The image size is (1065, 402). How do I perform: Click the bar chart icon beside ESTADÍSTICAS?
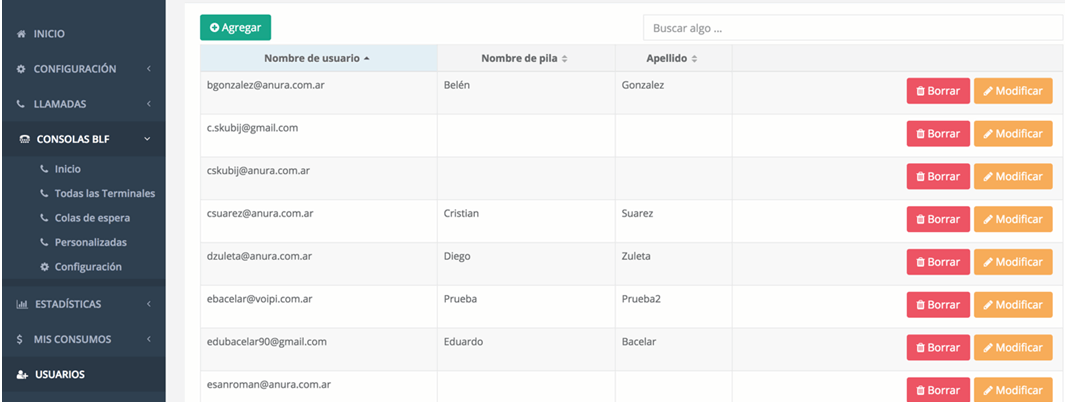(22, 304)
